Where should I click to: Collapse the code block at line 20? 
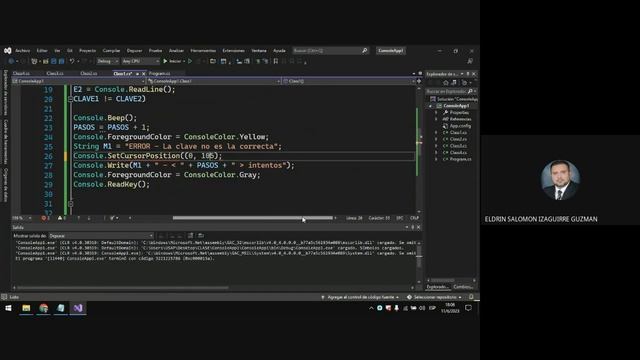pos(71,99)
